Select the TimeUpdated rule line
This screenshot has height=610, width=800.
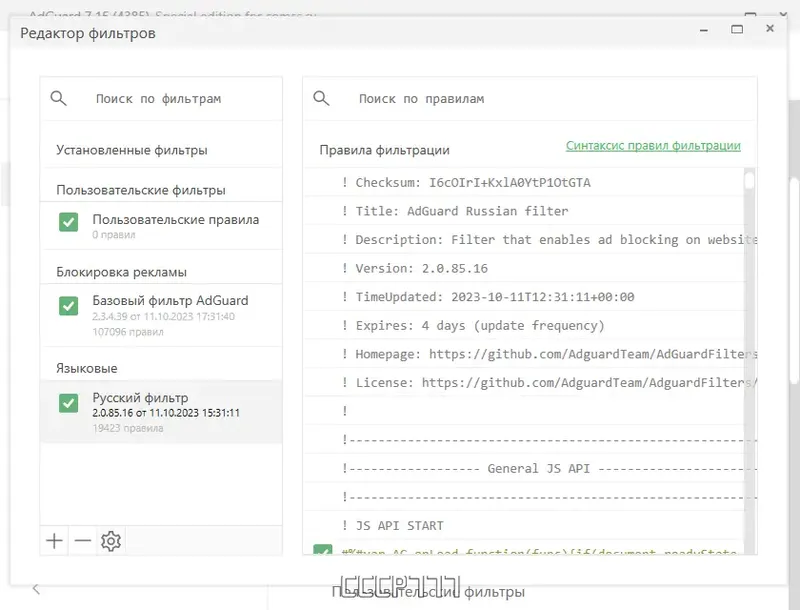pyautogui.click(x=524, y=296)
